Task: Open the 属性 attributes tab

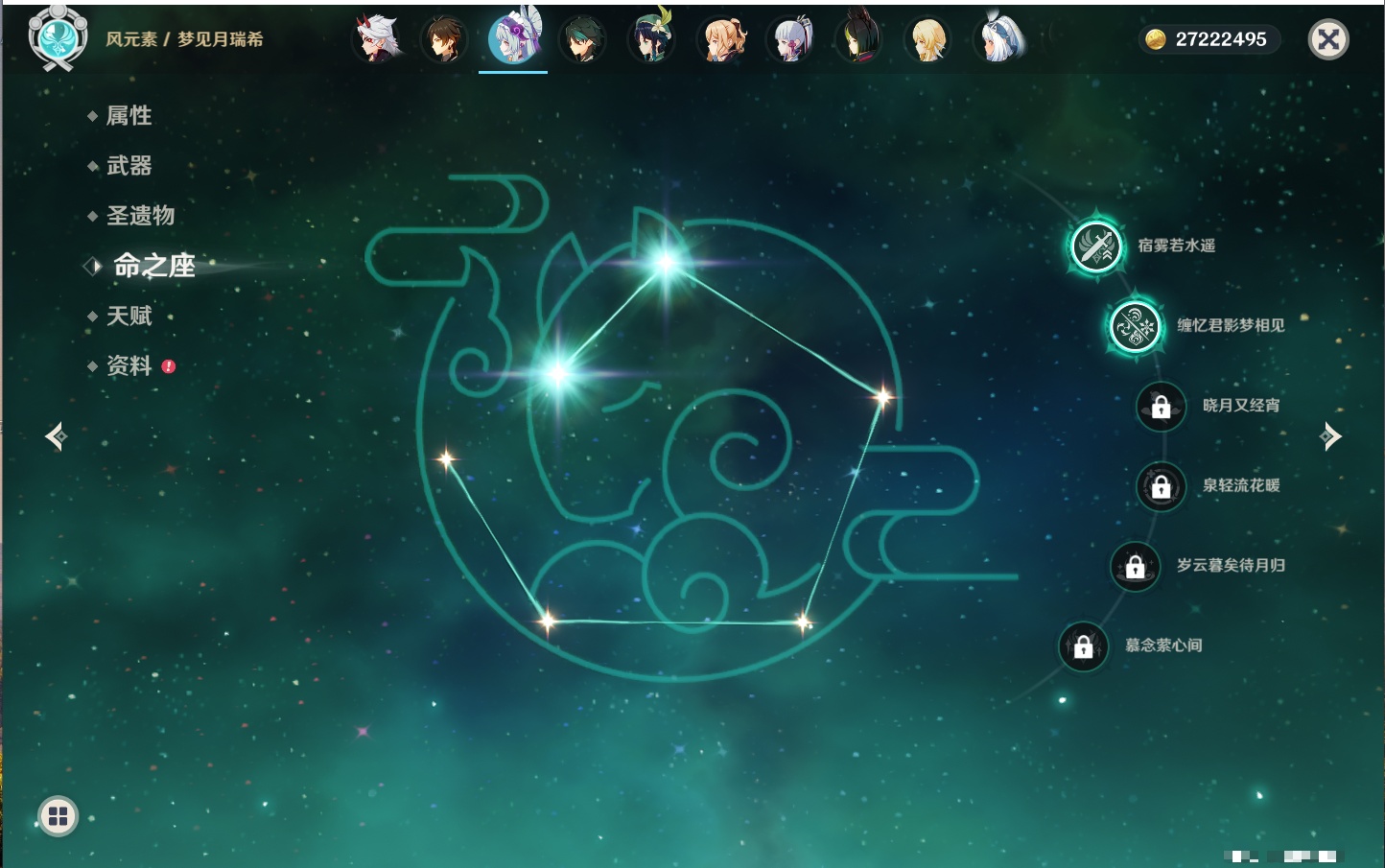Action: coord(129,116)
